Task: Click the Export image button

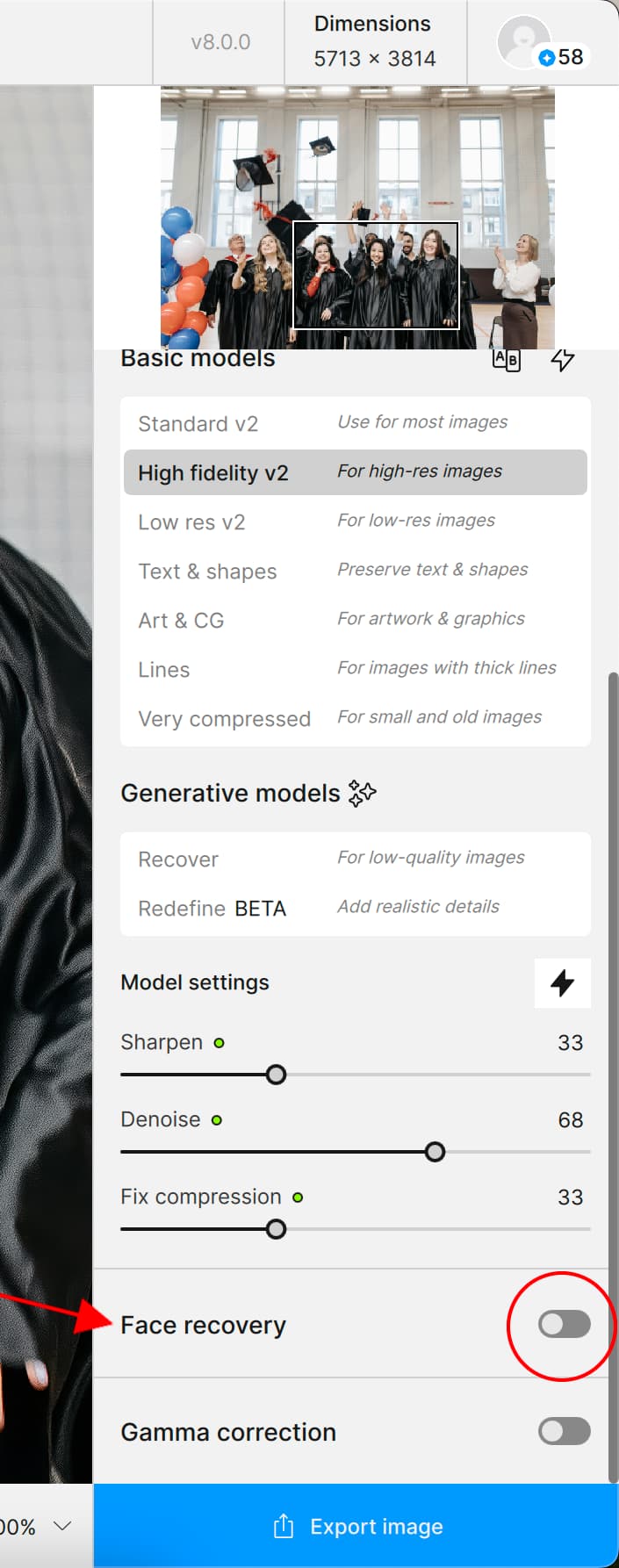Action: [x=356, y=1526]
